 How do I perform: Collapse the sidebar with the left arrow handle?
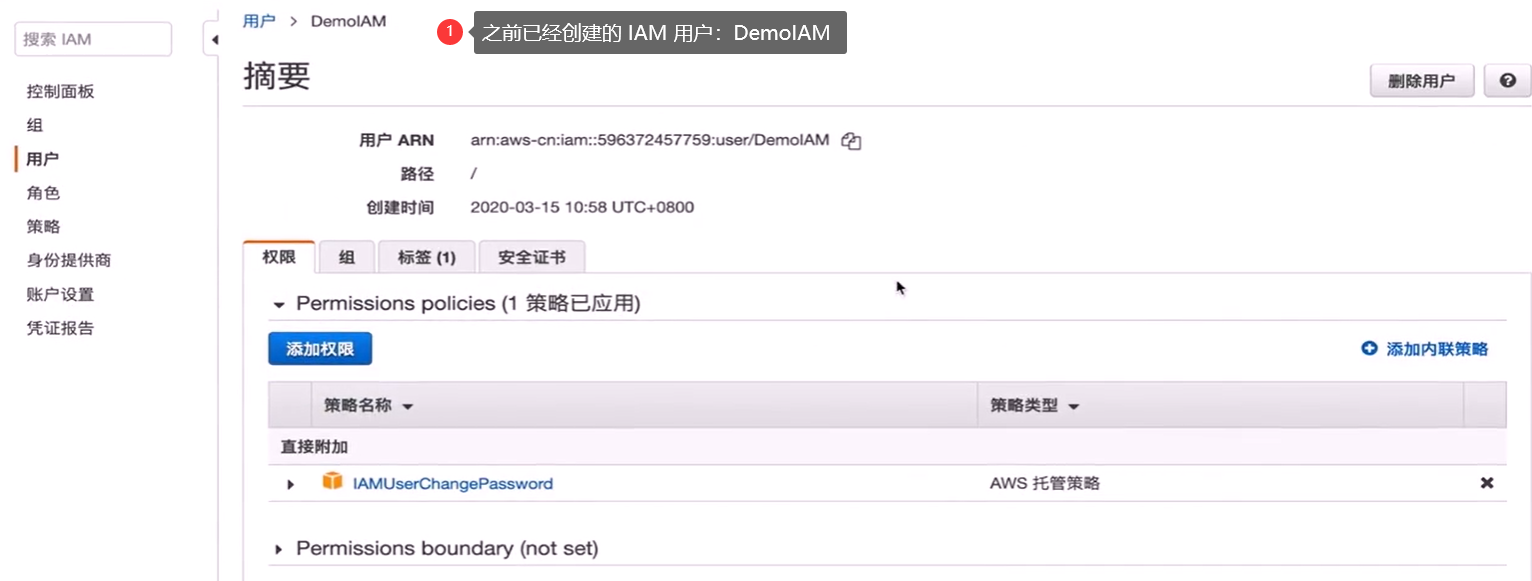pyautogui.click(x=214, y=41)
